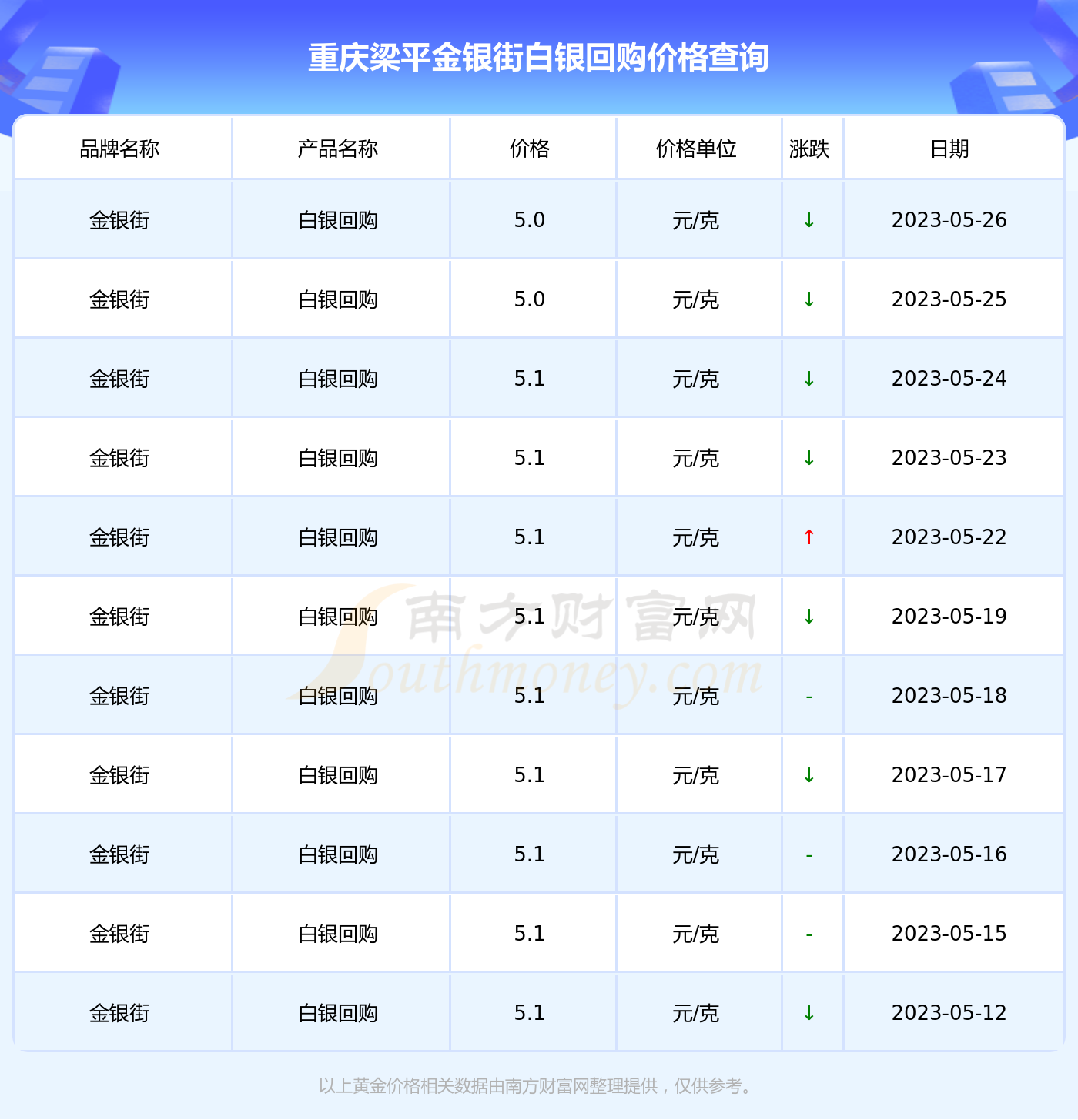
Task: Click the 产品名称 column header
Action: 338,149
